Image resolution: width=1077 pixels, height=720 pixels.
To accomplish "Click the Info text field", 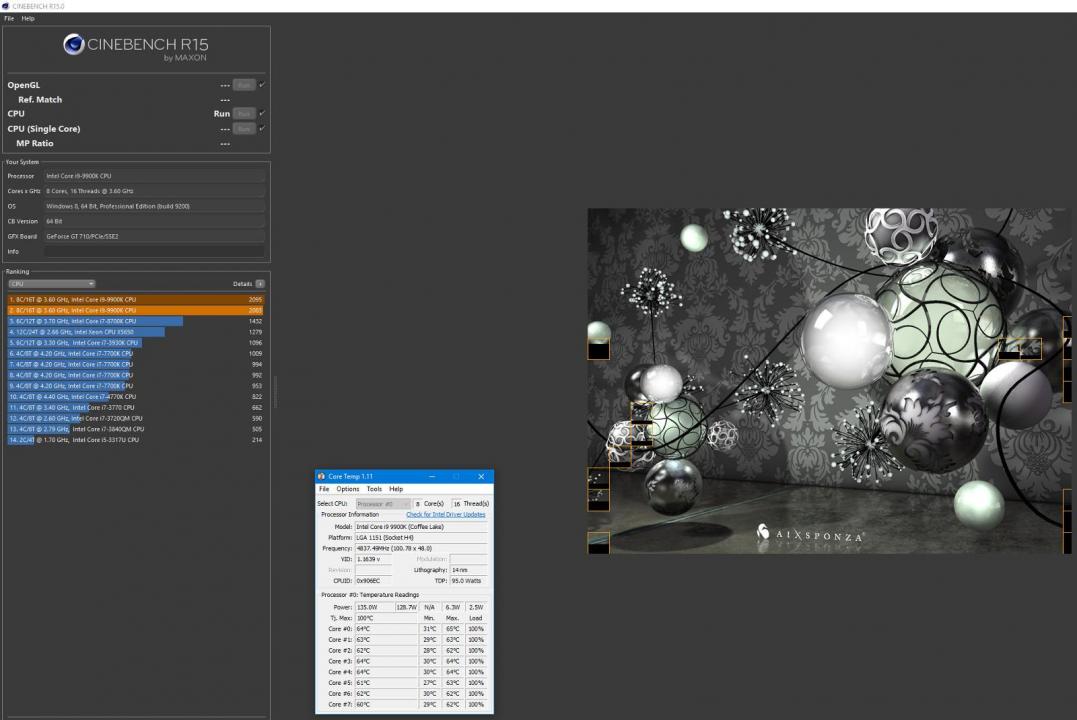I will [154, 252].
